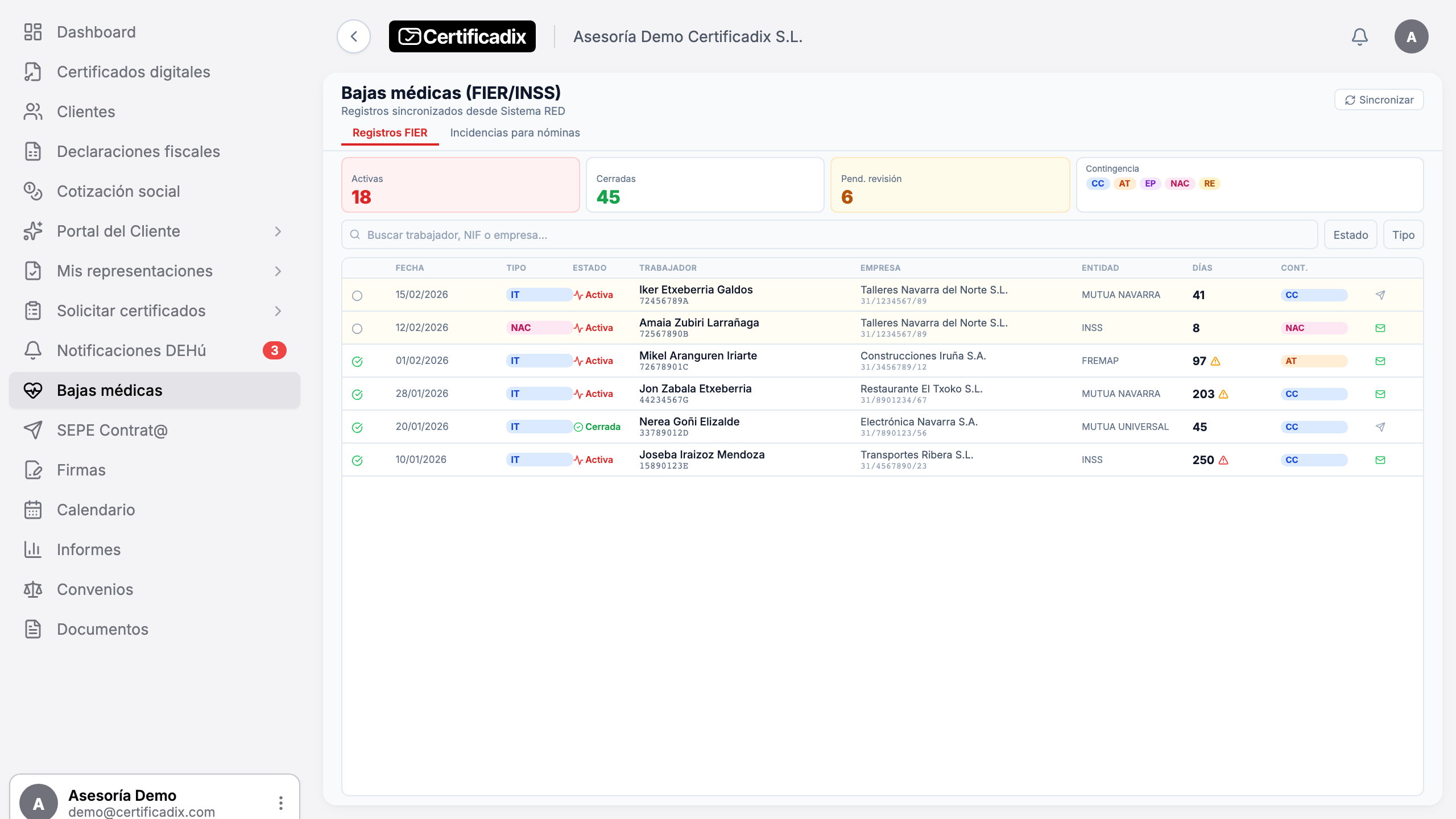1456x819 pixels.
Task: Click send icon in Iker Etxeberria row
Action: (x=1380, y=295)
